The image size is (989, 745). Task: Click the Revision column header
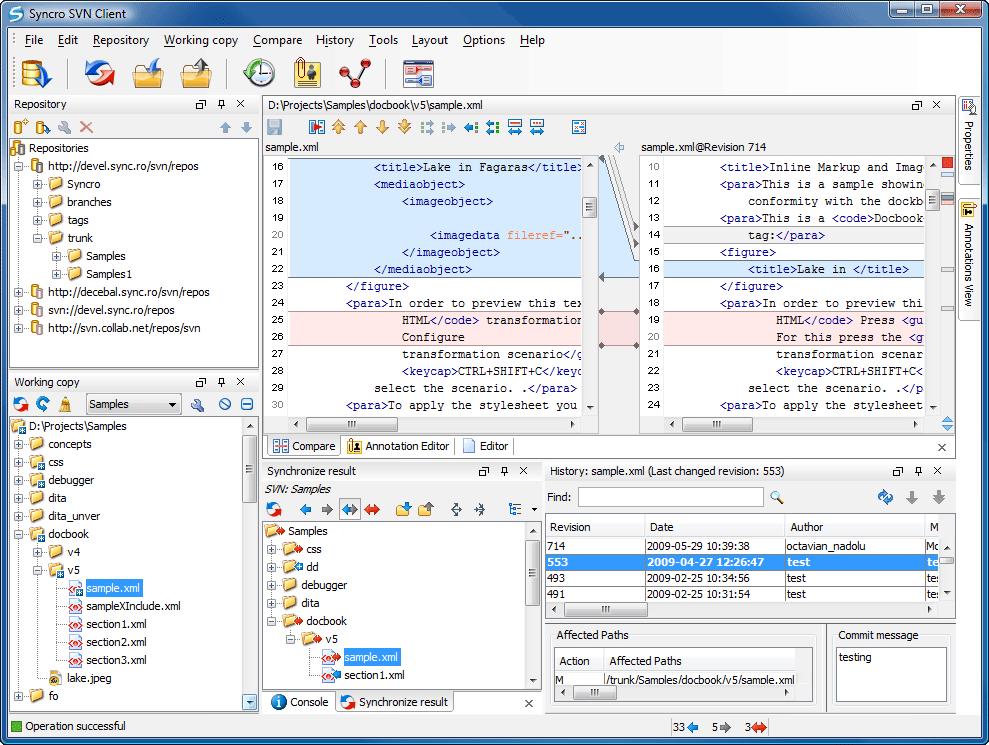click(x=595, y=527)
